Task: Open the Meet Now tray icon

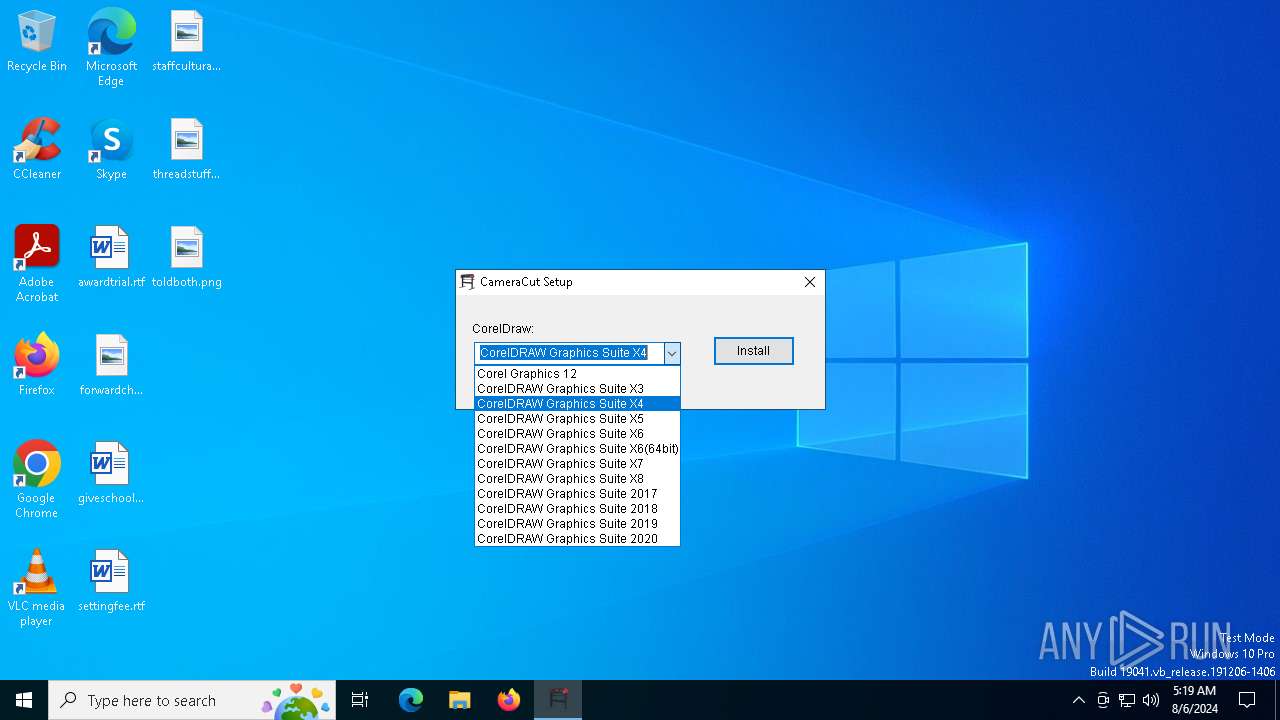Action: point(1103,700)
